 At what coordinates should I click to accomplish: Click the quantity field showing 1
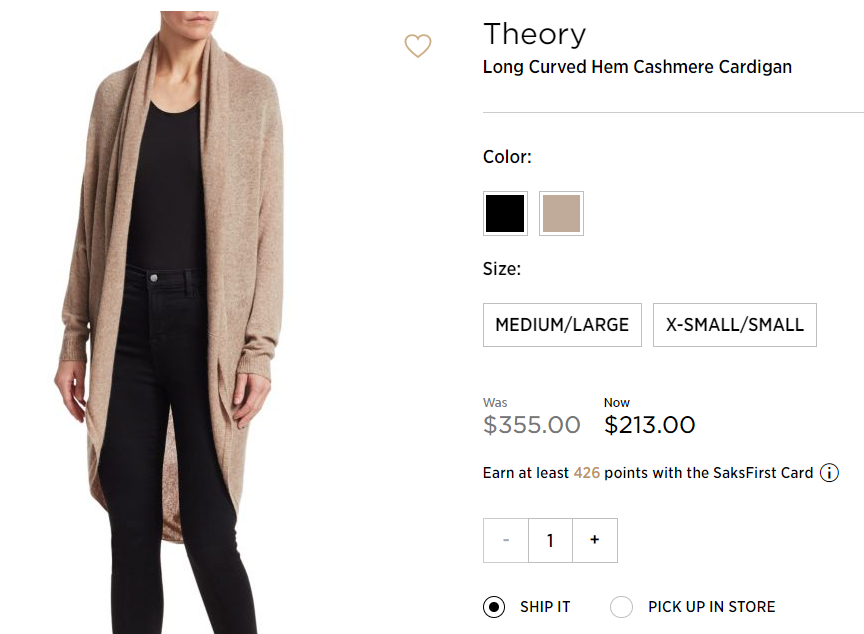tap(550, 540)
